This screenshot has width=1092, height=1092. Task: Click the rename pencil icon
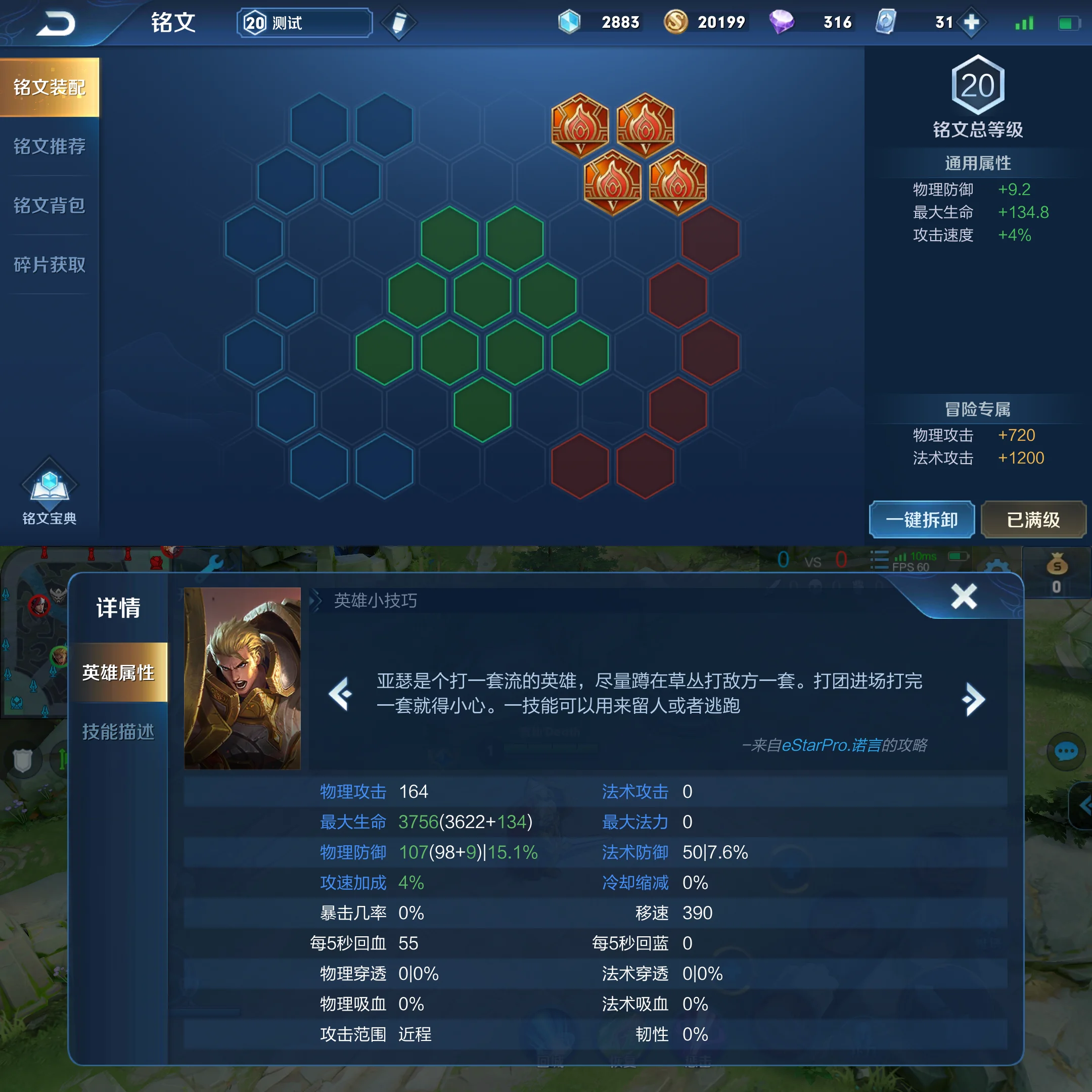click(x=398, y=23)
